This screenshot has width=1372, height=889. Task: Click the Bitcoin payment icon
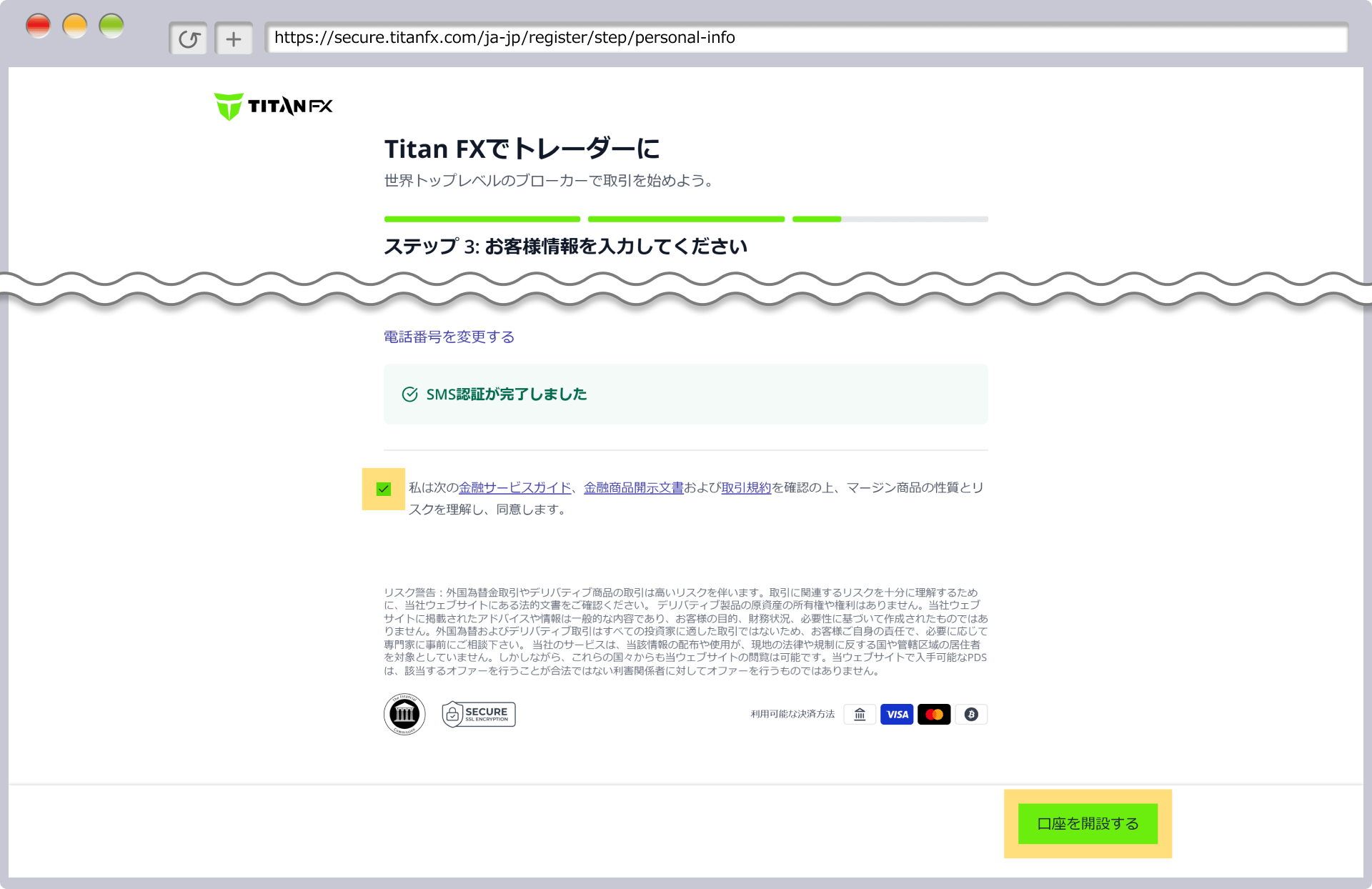(x=971, y=714)
